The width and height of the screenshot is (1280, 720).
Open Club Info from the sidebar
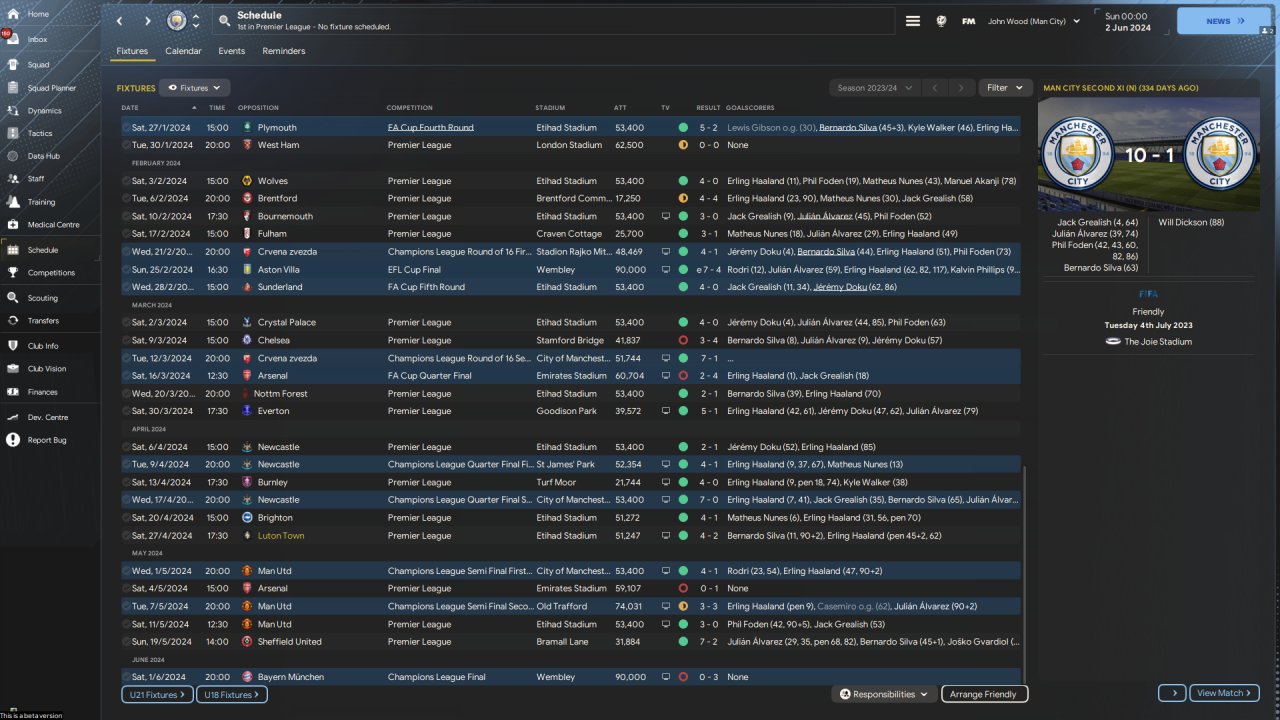pyautogui.click(x=45, y=346)
